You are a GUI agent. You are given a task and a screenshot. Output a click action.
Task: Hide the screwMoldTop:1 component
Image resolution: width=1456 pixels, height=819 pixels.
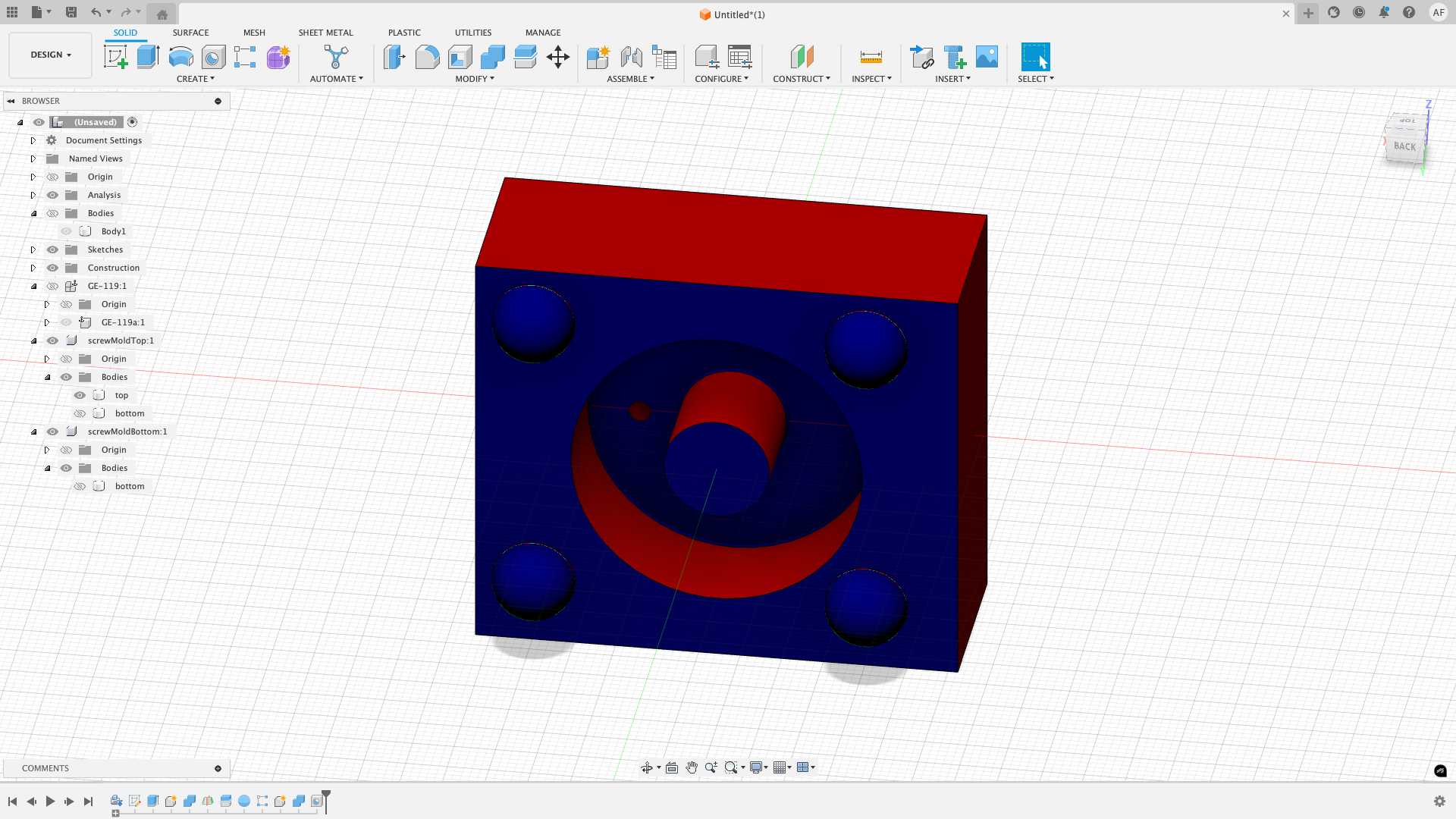(52, 340)
